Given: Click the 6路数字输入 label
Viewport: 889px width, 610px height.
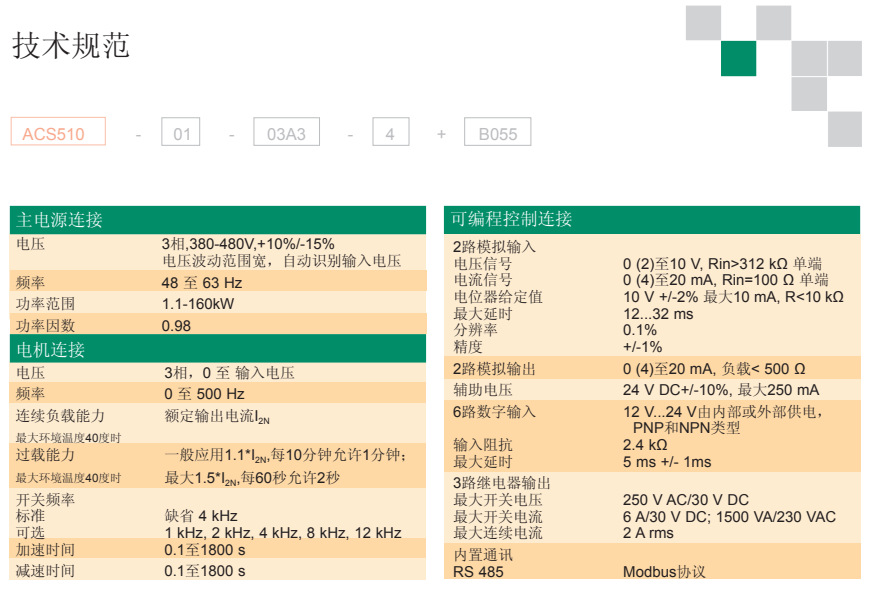Looking at the screenshot, I should (x=494, y=412).
